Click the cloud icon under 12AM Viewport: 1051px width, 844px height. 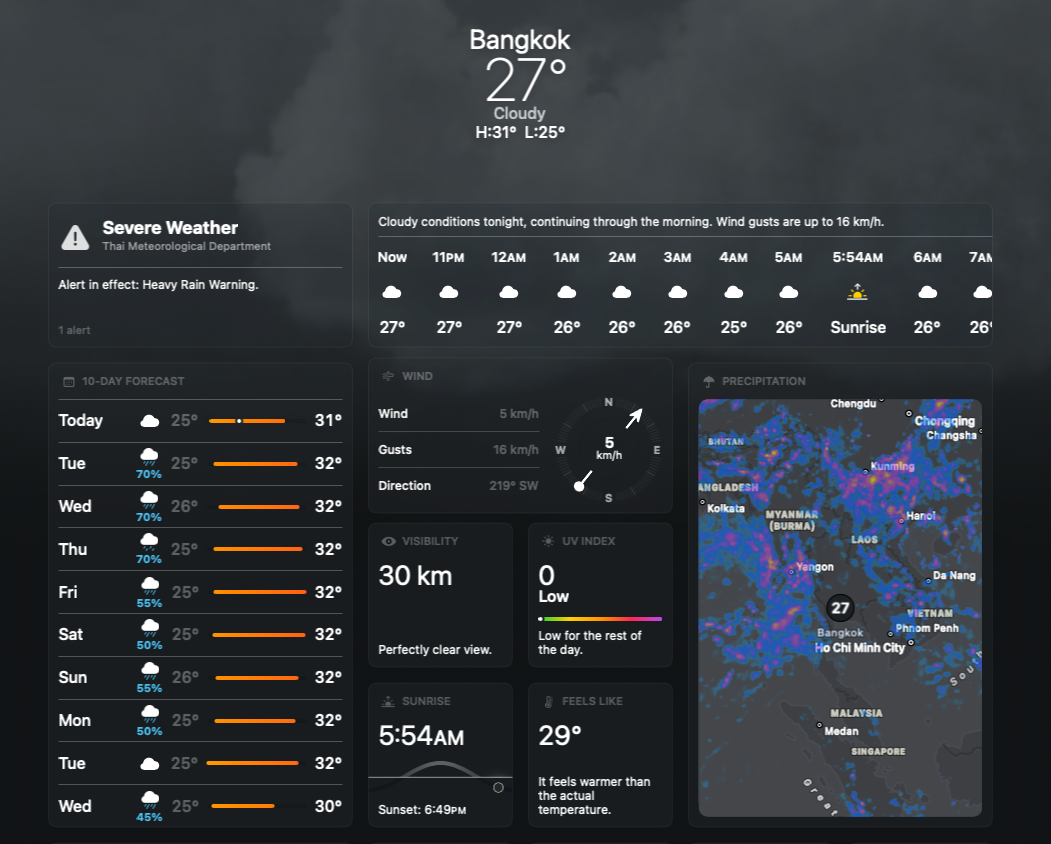(x=509, y=292)
